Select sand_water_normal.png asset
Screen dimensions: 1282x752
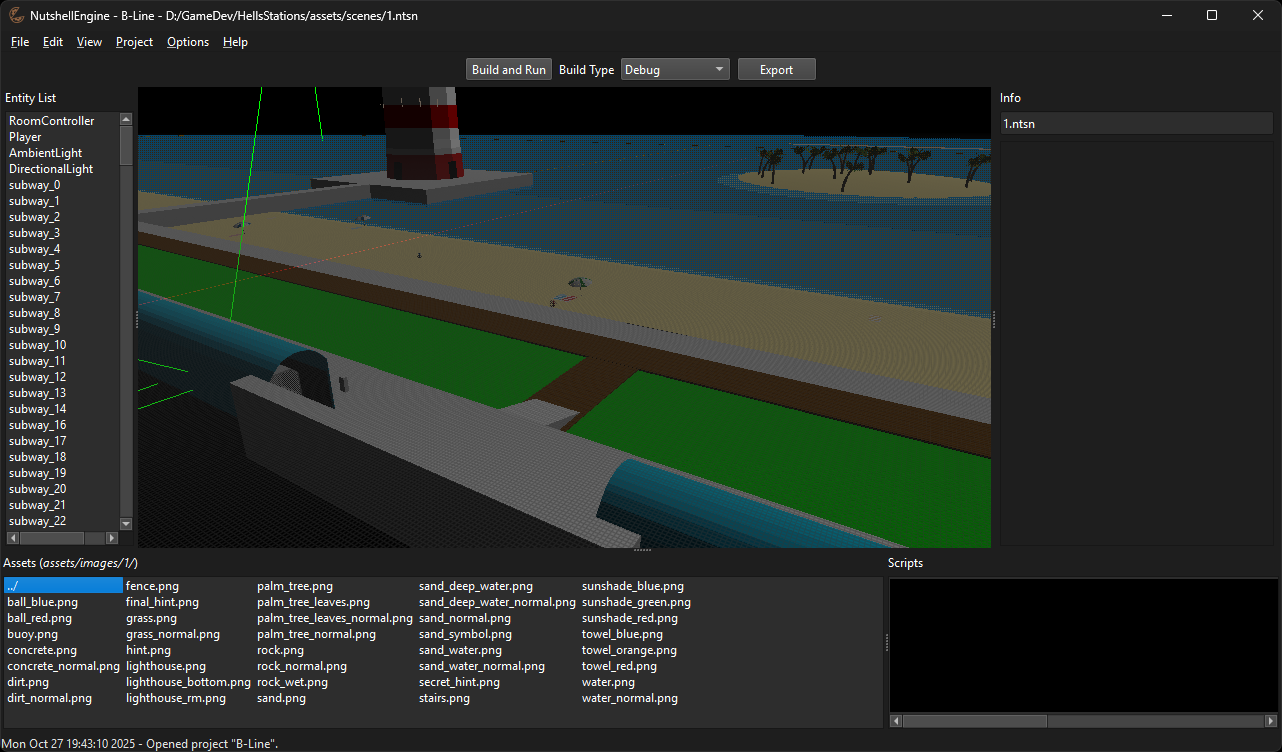click(482, 666)
